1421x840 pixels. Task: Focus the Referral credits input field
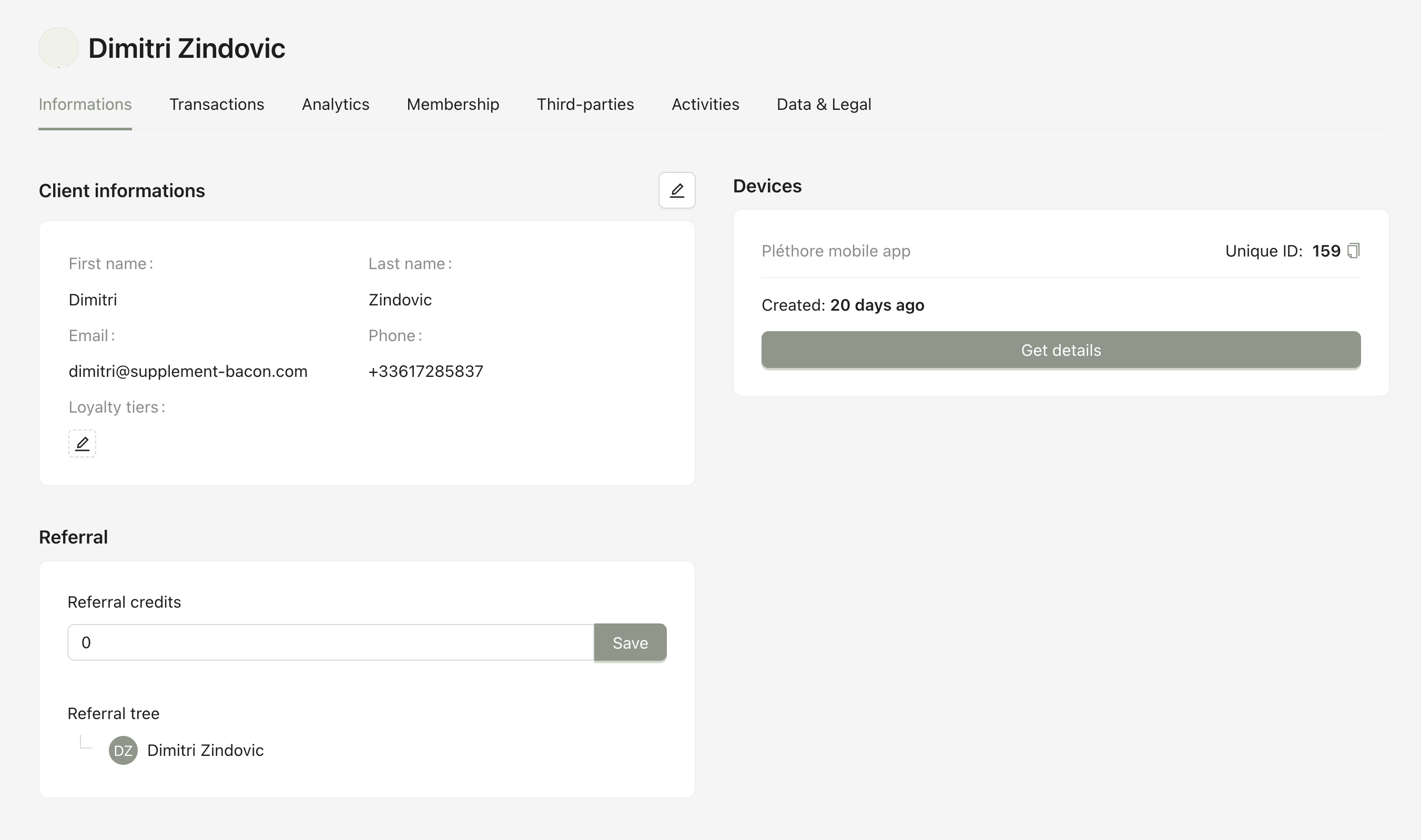[330, 642]
